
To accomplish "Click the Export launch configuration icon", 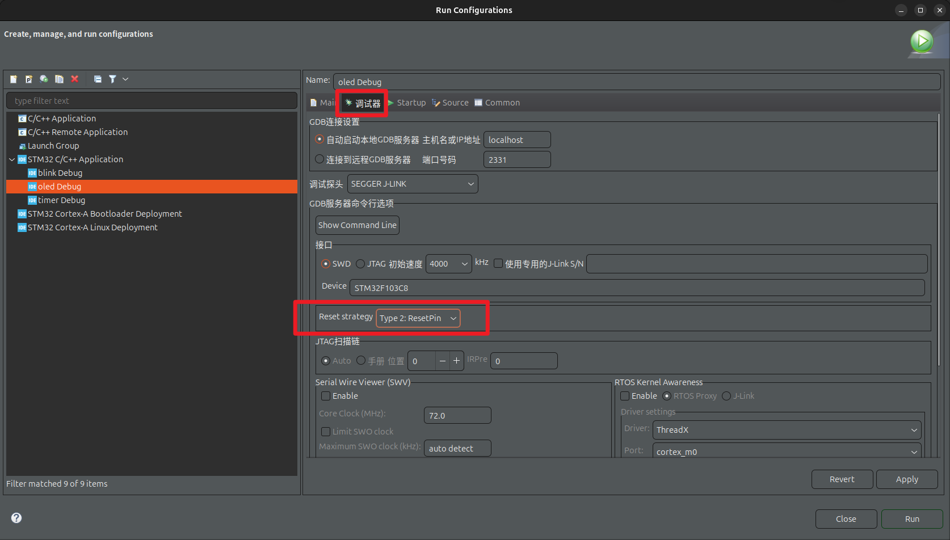I will click(44, 79).
